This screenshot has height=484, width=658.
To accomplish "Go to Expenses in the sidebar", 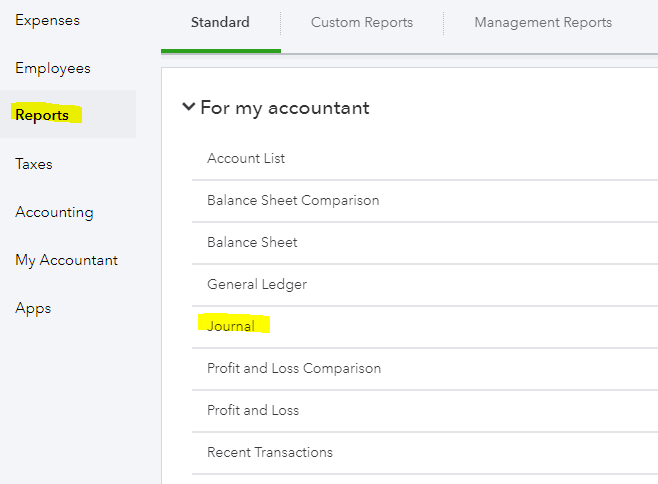I will tap(47, 20).
